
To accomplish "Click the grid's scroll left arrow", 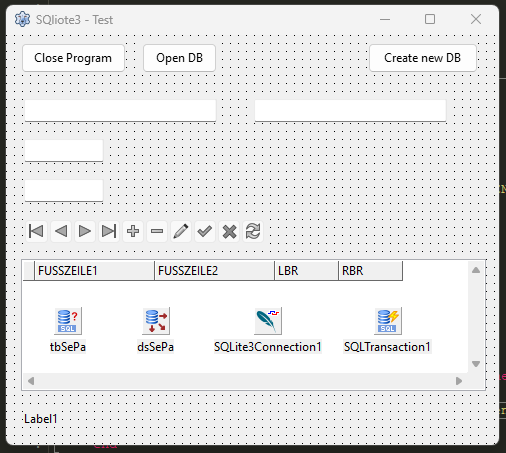I will click(31, 381).
